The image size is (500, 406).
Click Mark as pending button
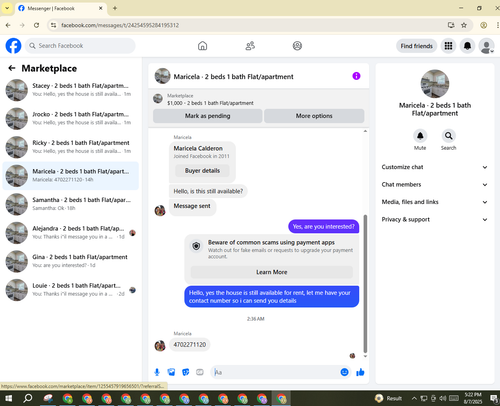[x=207, y=116]
